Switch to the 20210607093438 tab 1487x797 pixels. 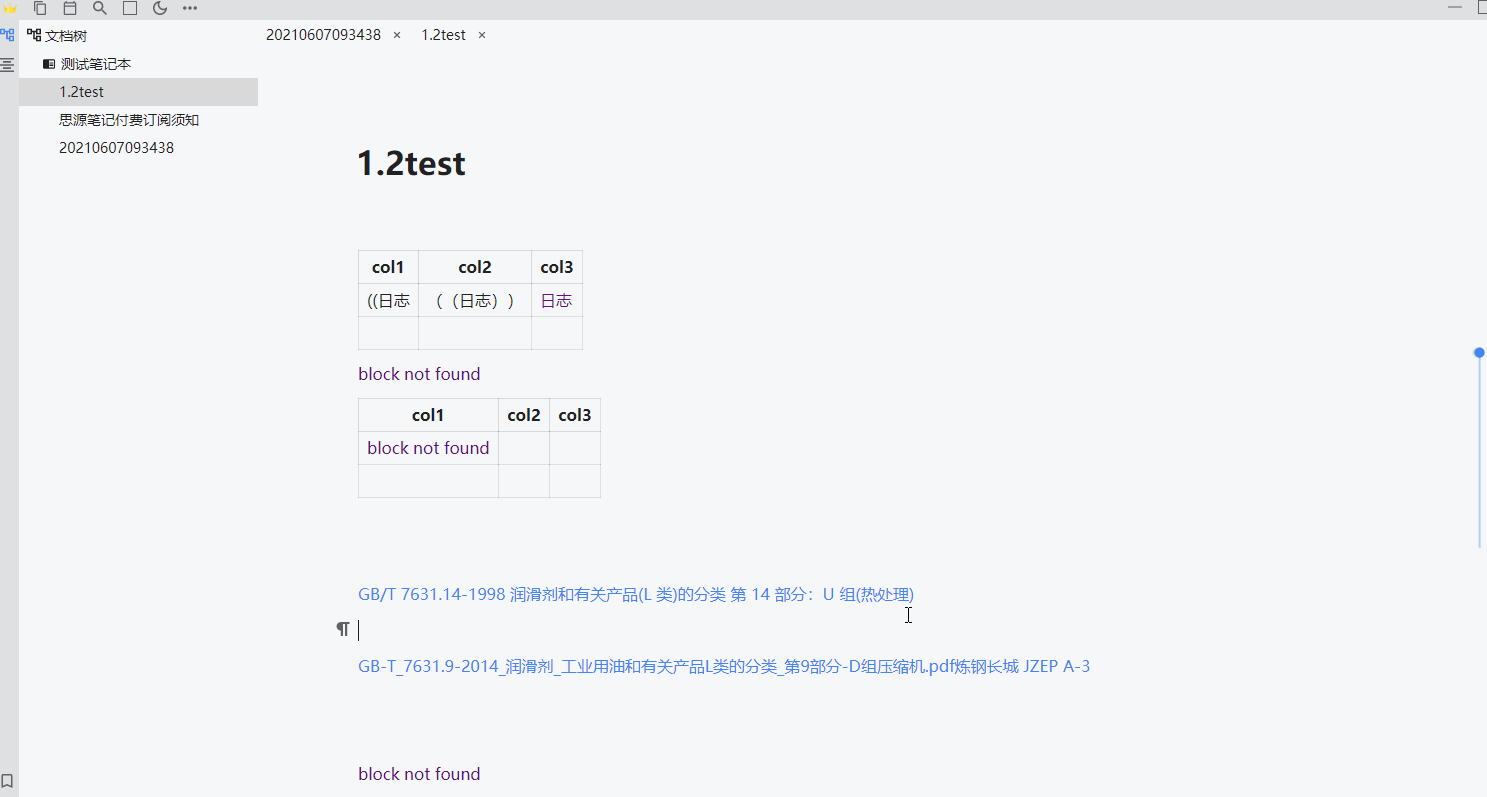323,34
